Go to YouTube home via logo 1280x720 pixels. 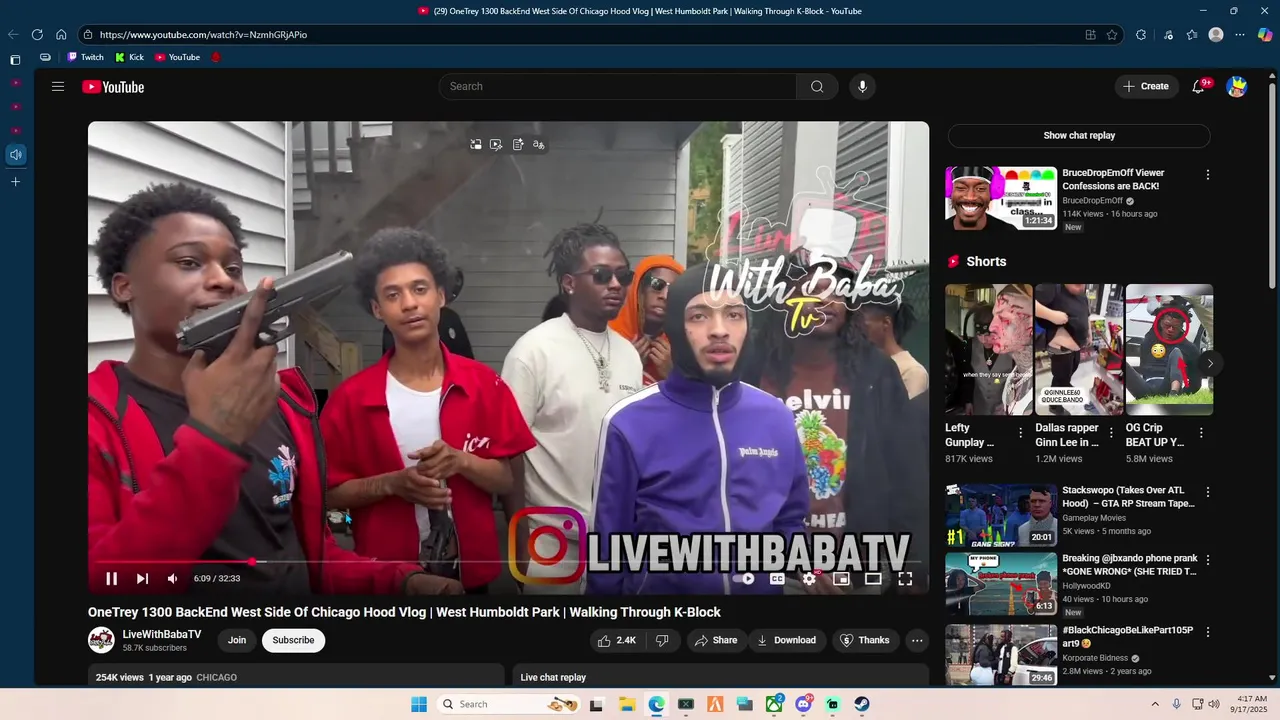pos(113,87)
